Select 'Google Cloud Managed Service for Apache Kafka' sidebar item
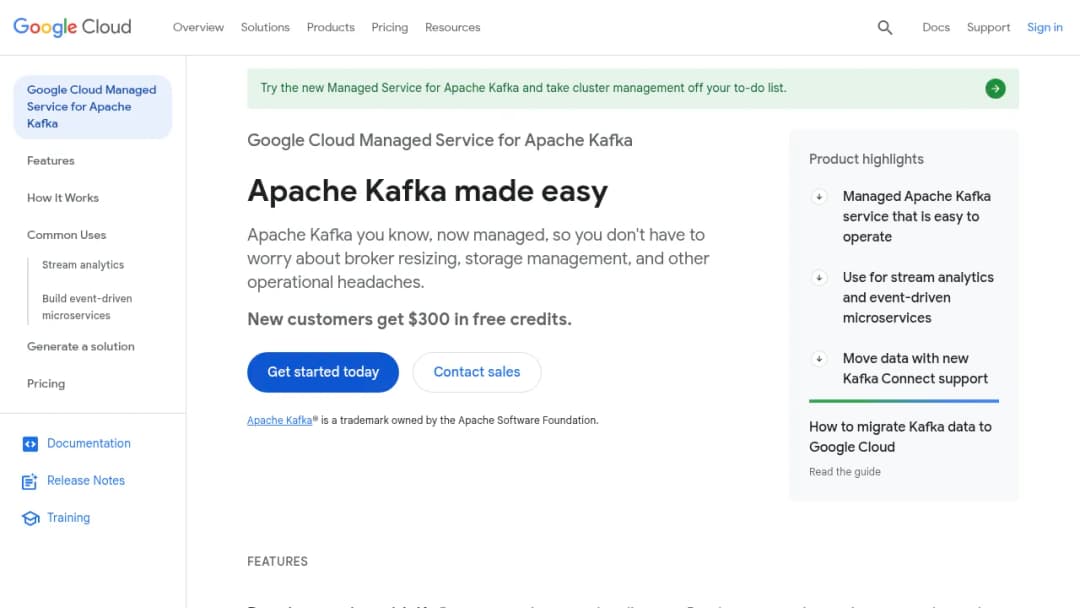The height and width of the screenshot is (608, 1080). [x=92, y=107]
